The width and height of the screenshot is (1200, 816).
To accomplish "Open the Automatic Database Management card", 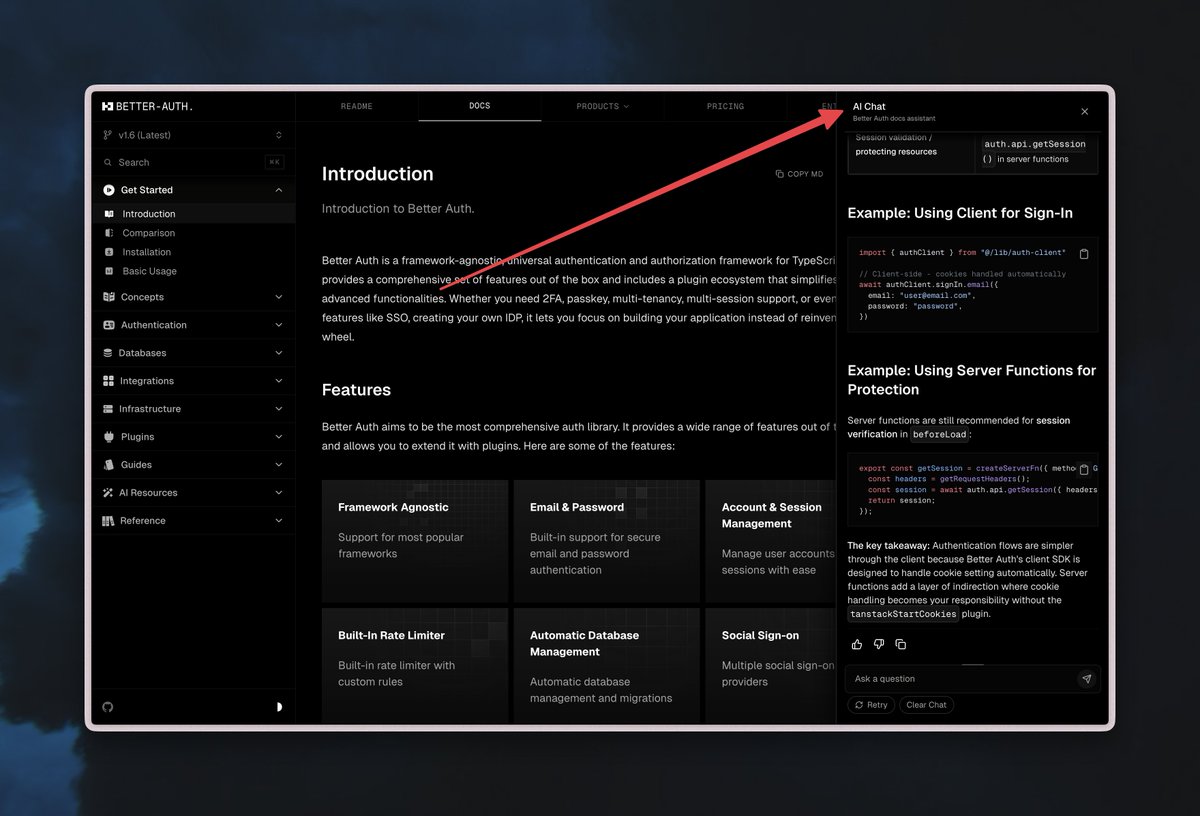I will tap(606, 667).
